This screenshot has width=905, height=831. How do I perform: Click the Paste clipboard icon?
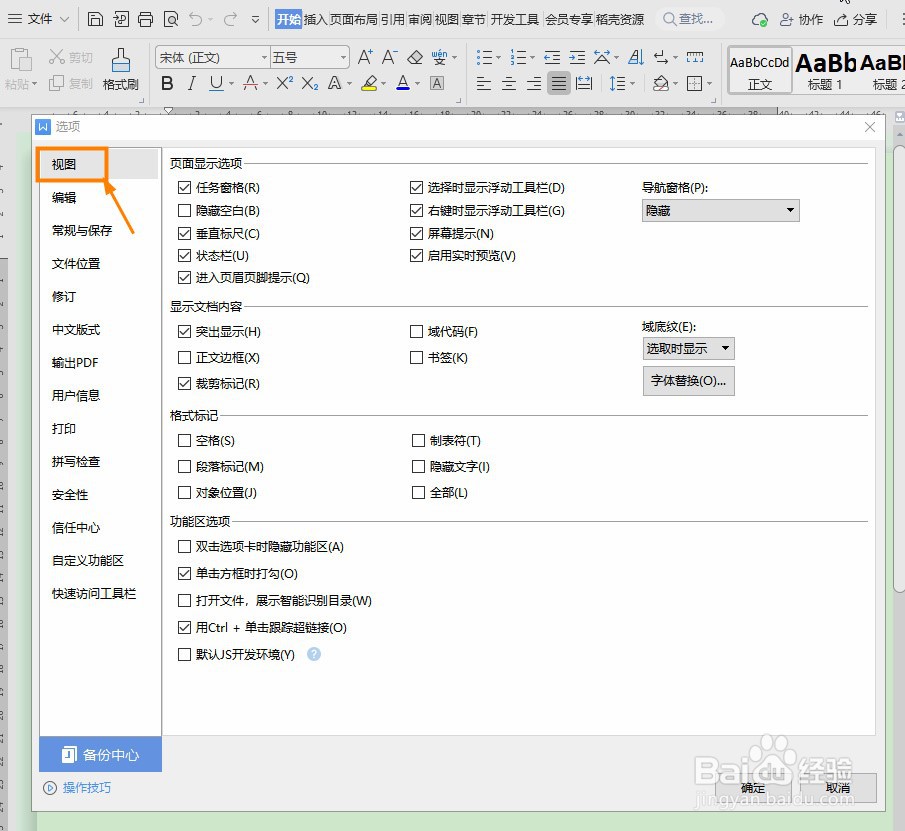point(21,59)
